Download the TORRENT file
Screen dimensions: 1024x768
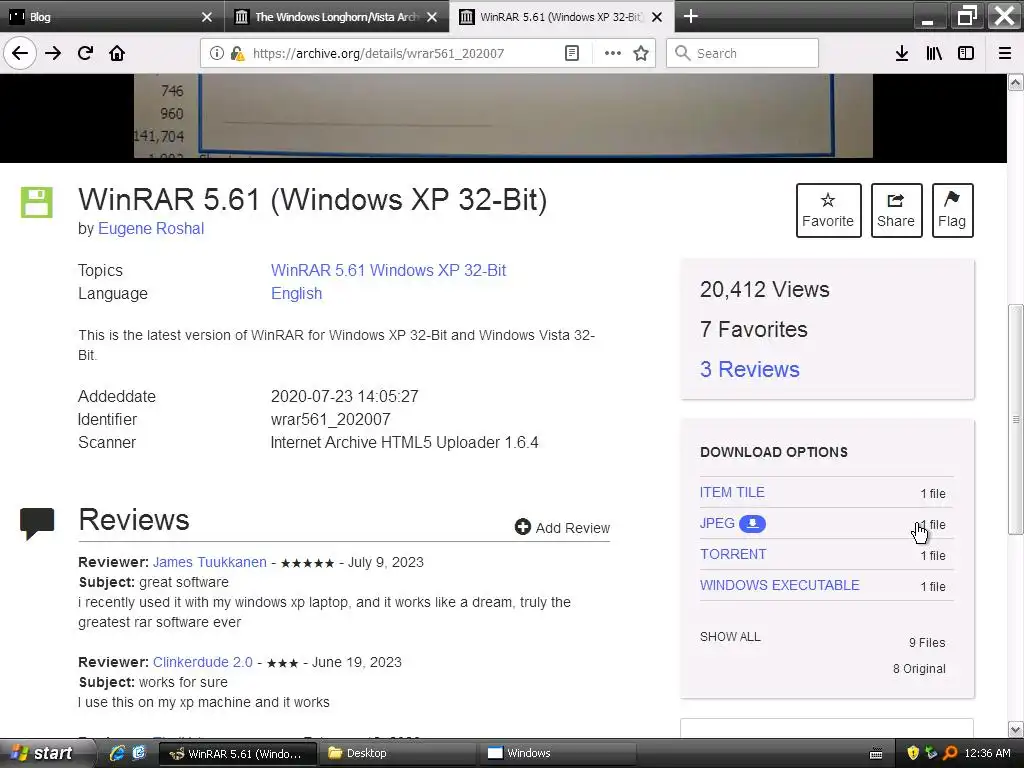[x=733, y=554]
